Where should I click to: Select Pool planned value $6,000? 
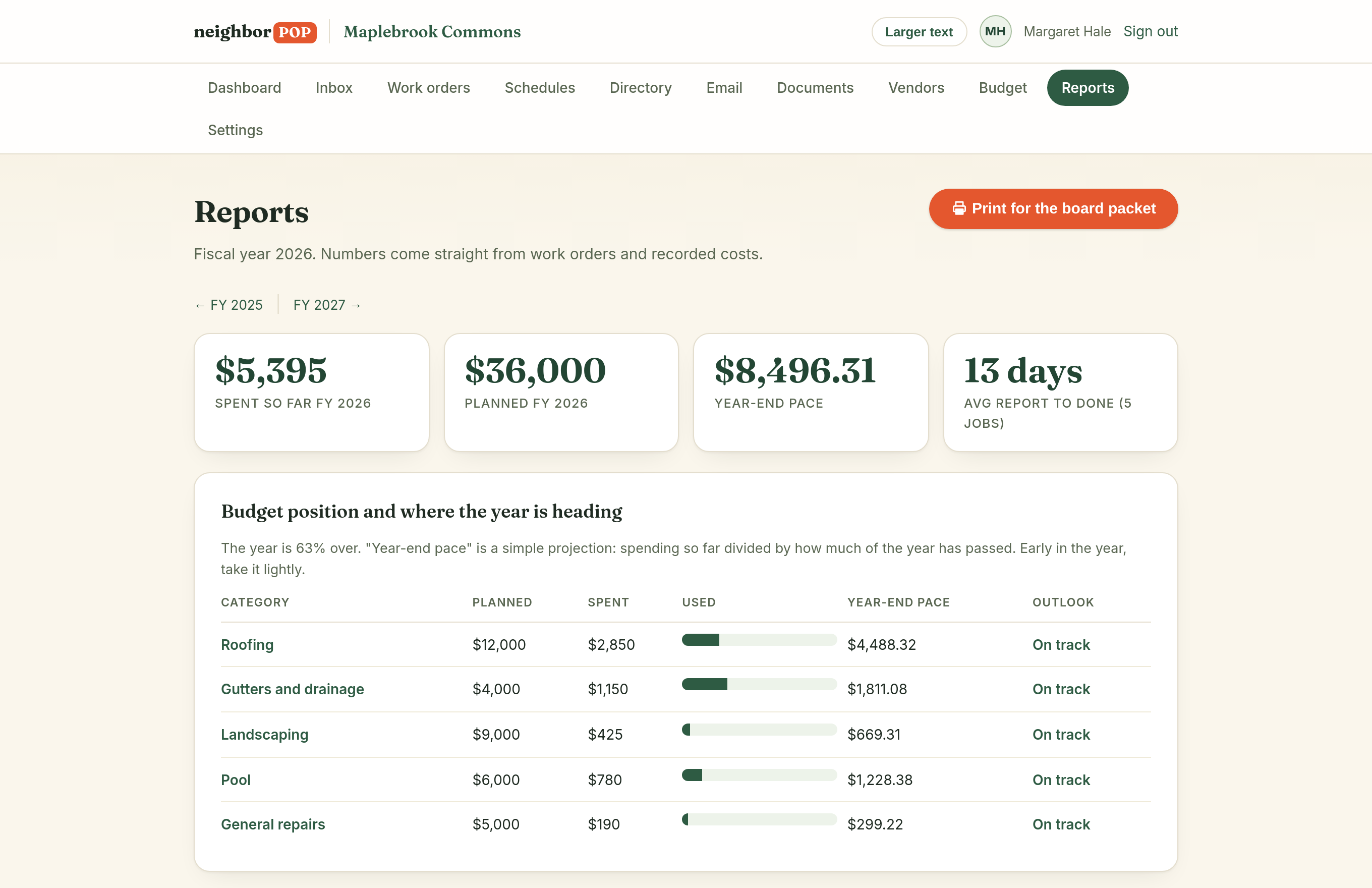click(496, 780)
